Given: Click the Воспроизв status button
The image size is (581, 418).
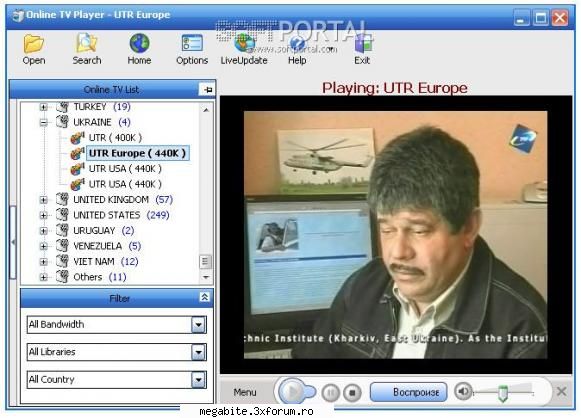Looking at the screenshot, I should [408, 392].
